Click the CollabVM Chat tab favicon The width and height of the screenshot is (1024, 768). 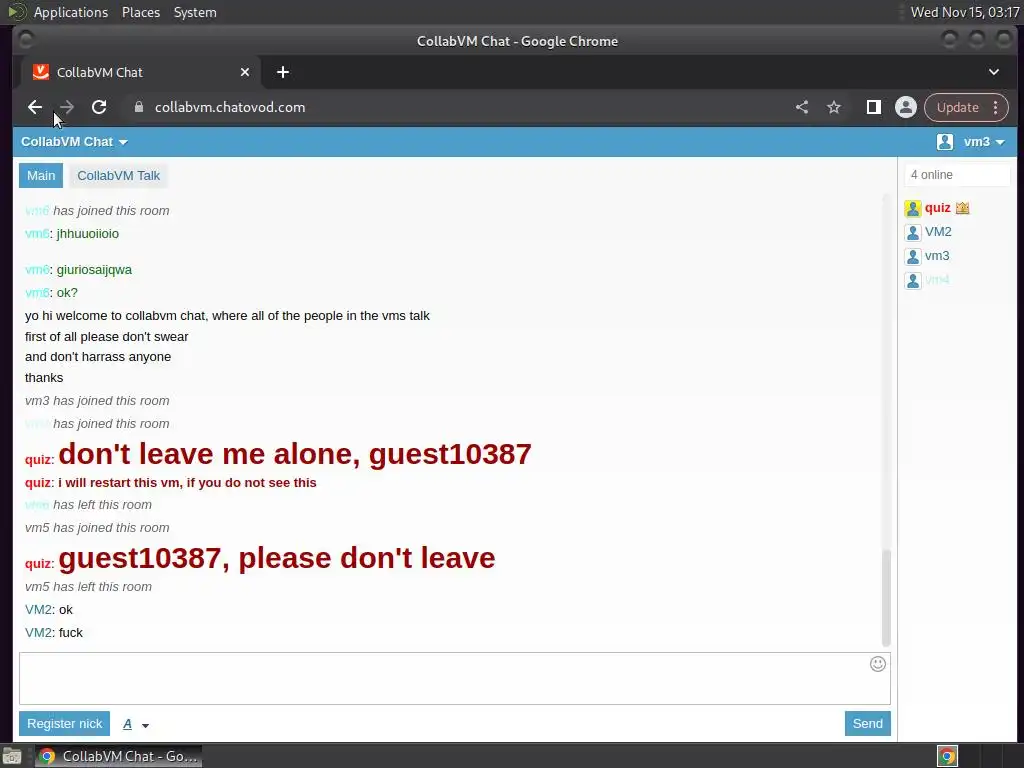pyautogui.click(x=41, y=72)
